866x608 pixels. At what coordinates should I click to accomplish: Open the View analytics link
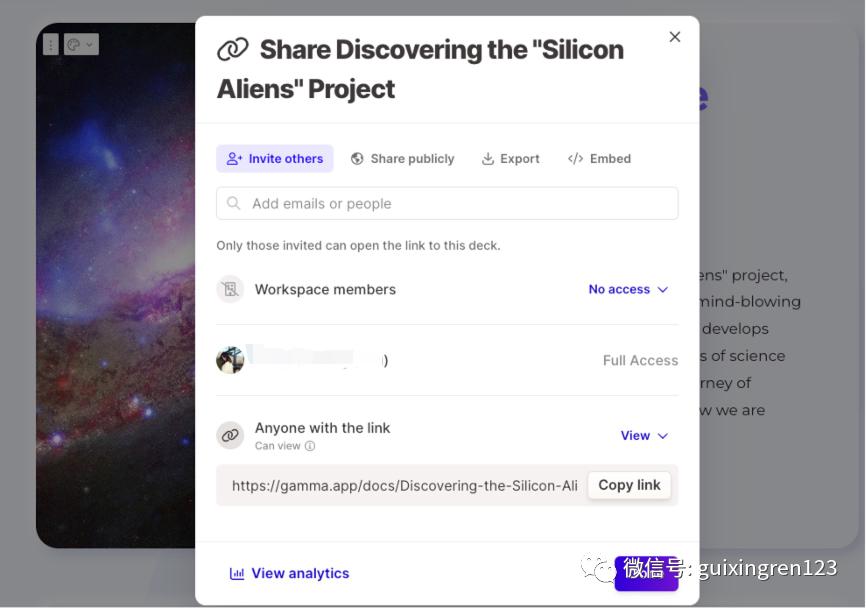(x=299, y=574)
